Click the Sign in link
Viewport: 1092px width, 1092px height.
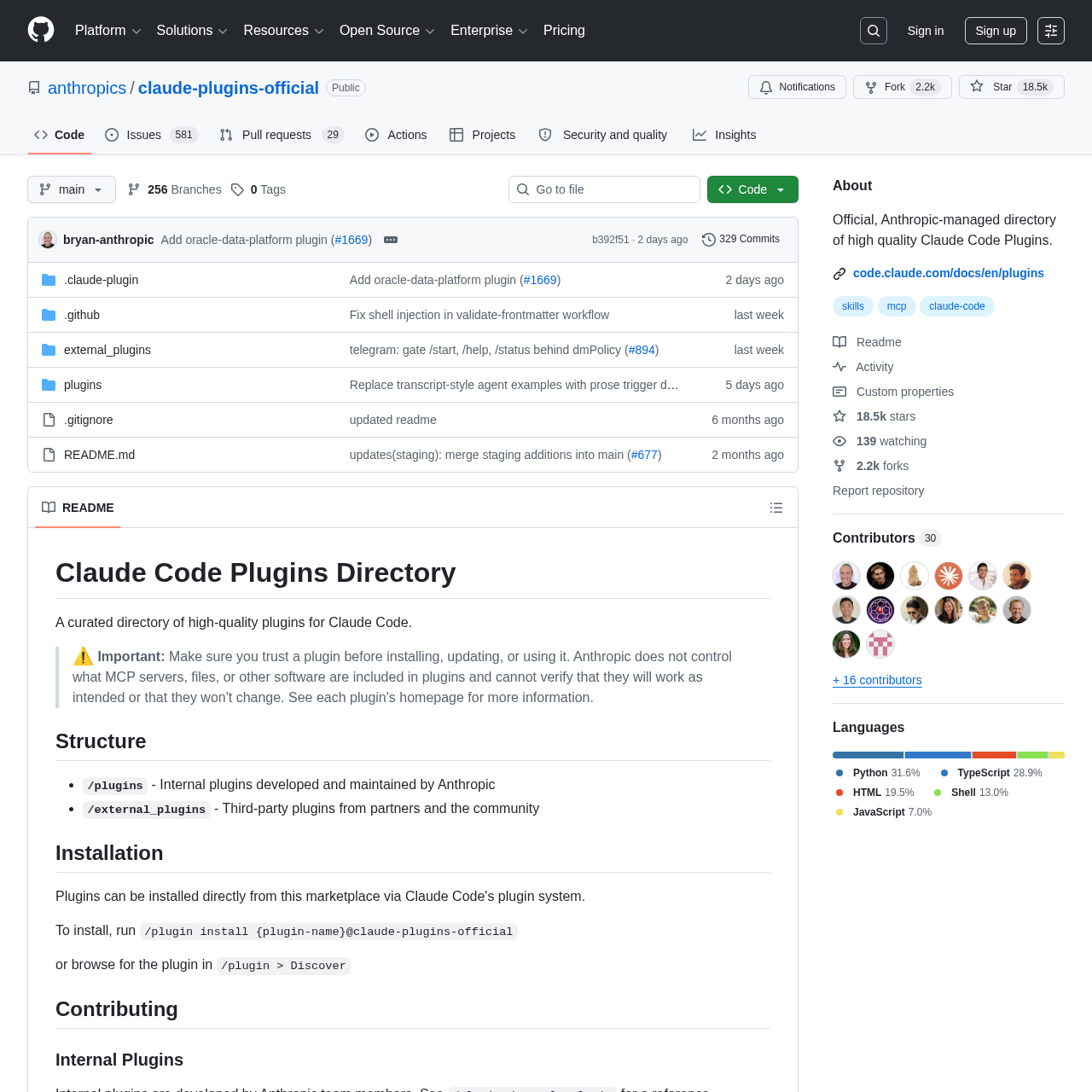coord(926,31)
